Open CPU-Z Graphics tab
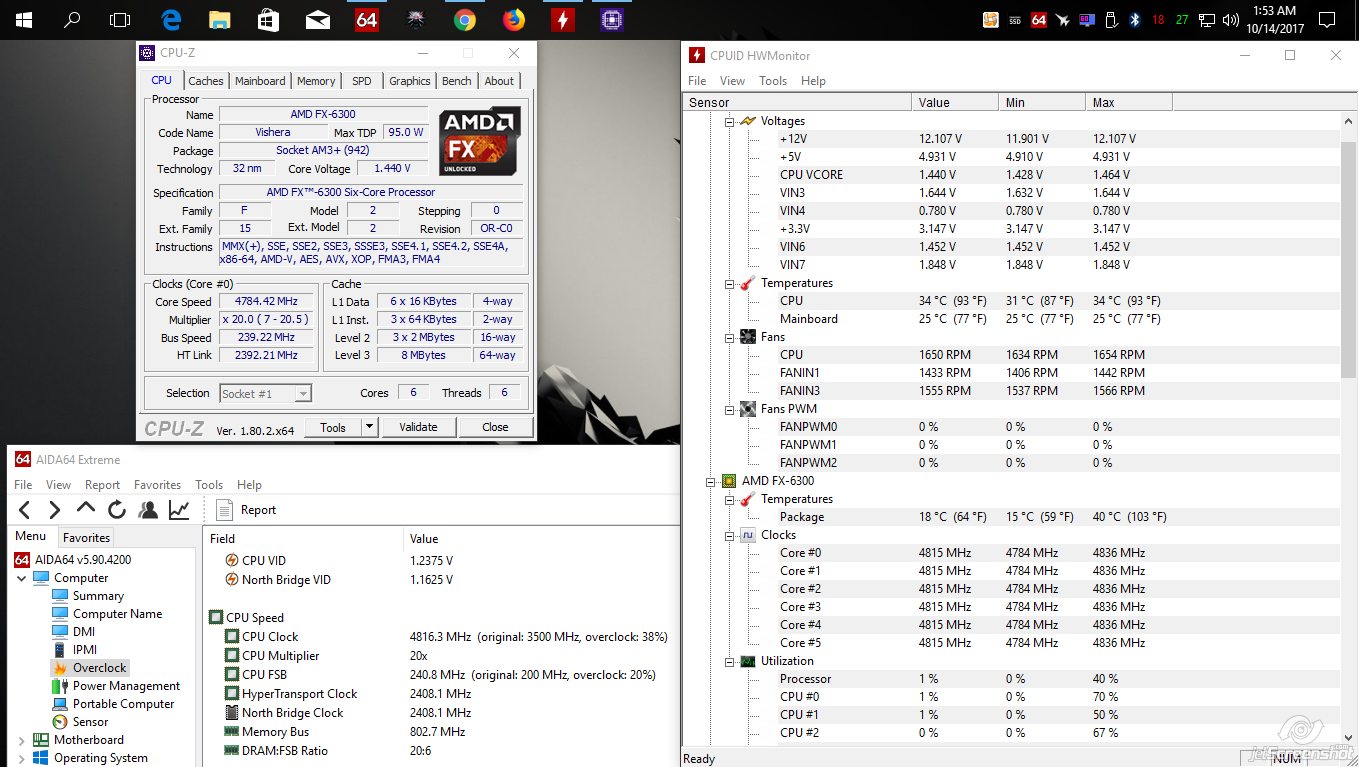This screenshot has width=1359, height=767. tap(410, 81)
